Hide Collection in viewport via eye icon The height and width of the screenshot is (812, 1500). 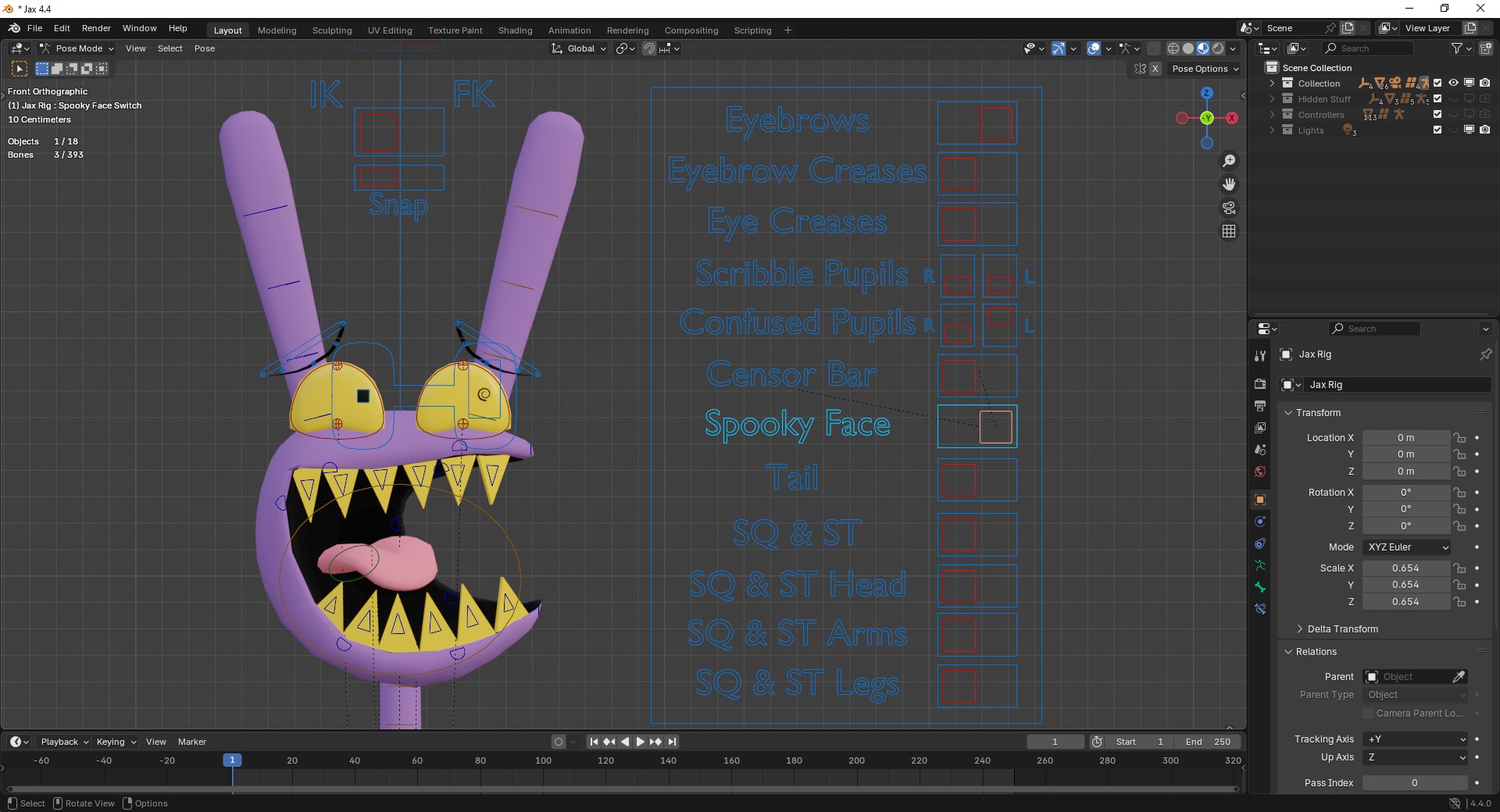click(1453, 83)
